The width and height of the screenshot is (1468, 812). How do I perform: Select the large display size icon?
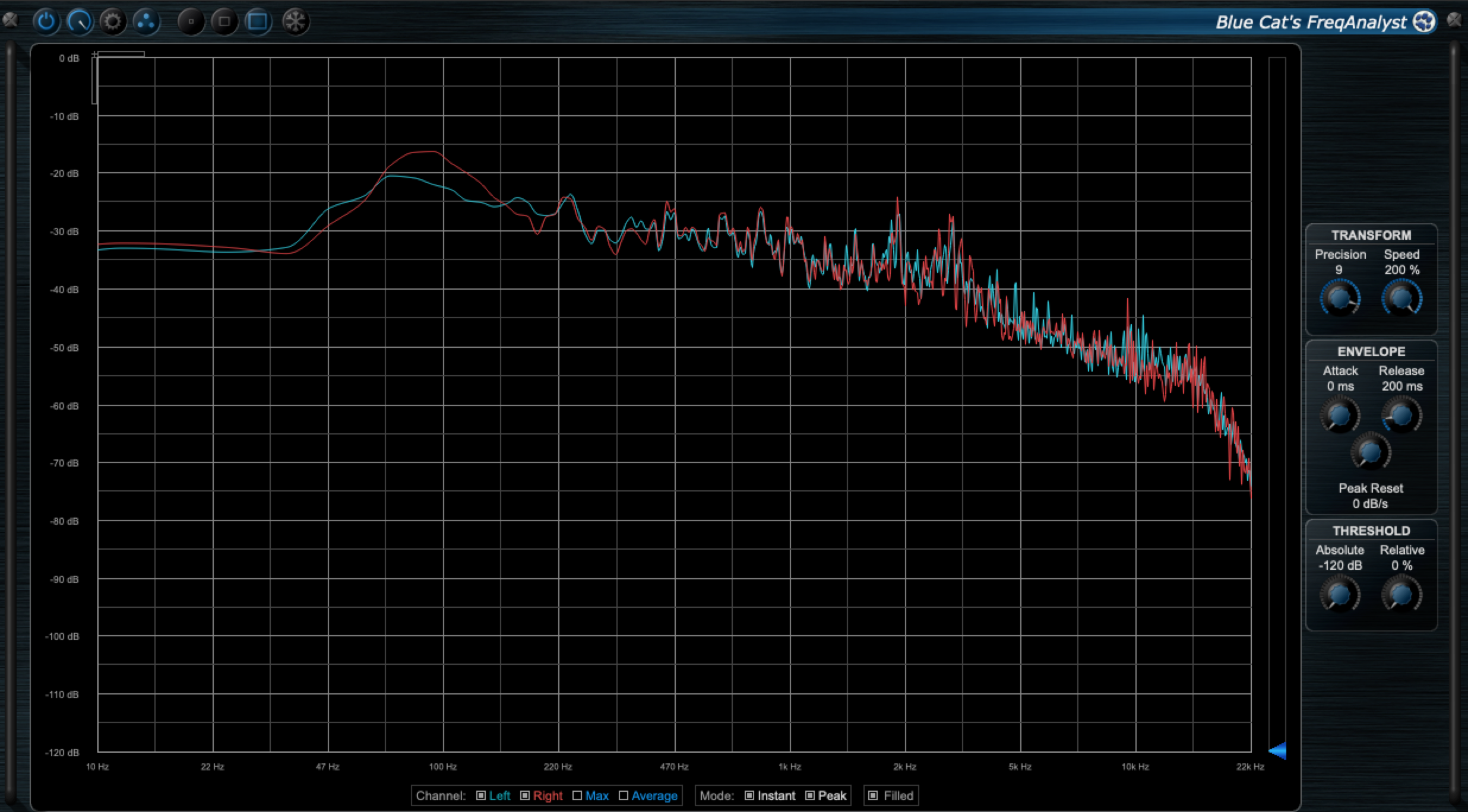258,22
